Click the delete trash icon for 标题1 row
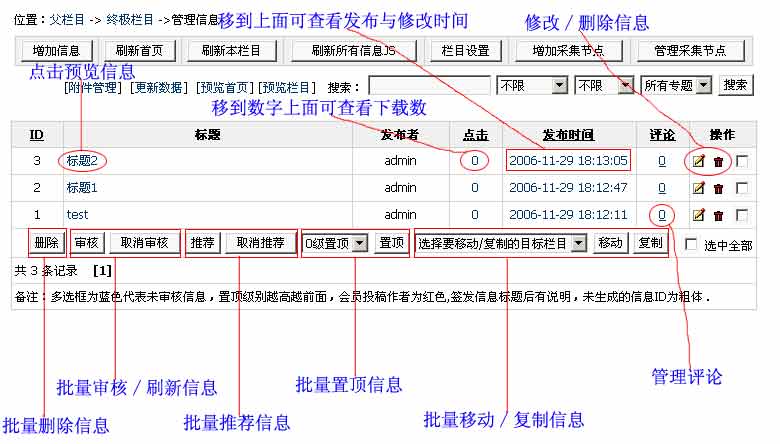 718,187
